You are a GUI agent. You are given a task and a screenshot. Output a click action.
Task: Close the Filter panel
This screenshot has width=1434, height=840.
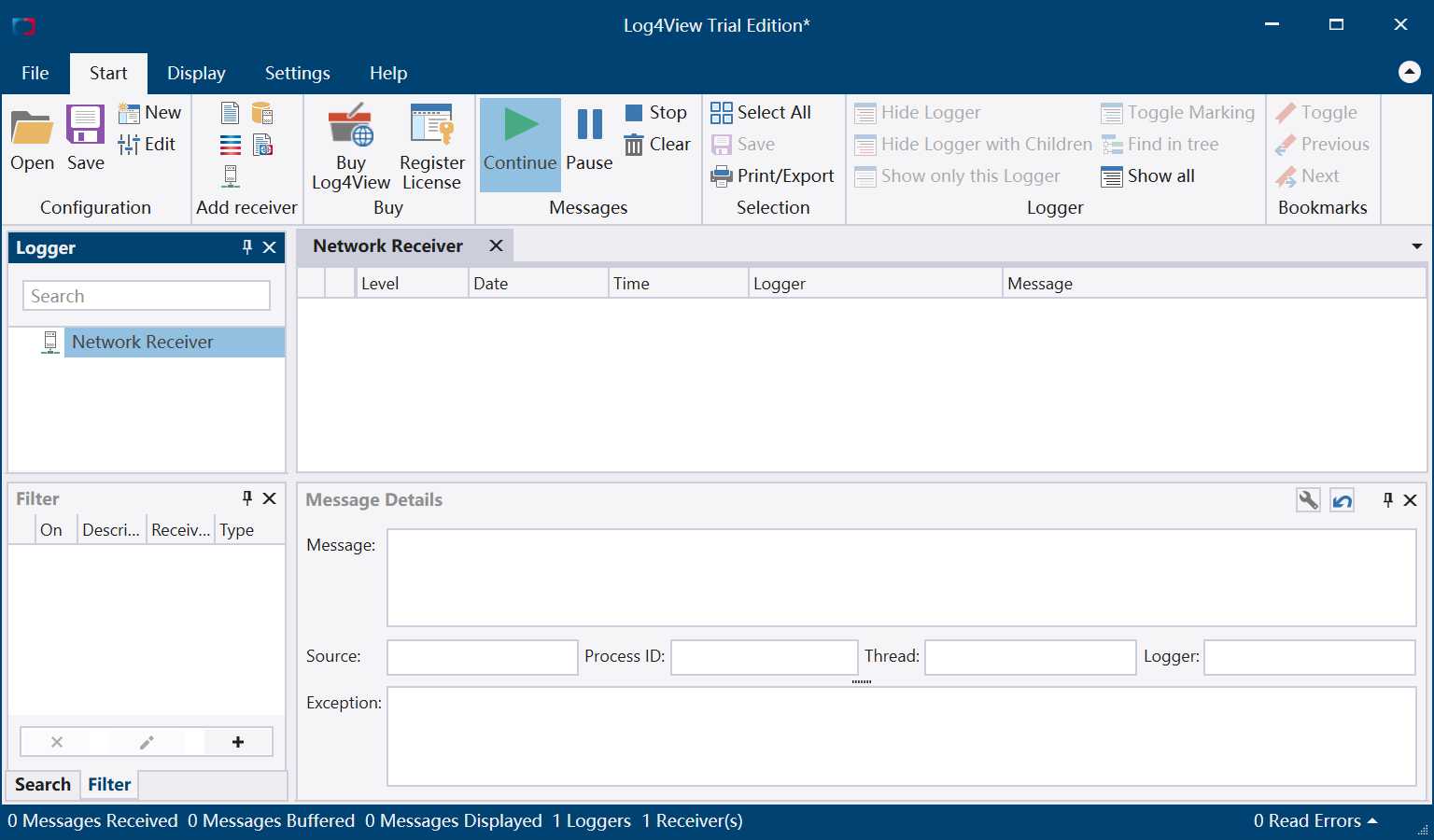point(270,498)
